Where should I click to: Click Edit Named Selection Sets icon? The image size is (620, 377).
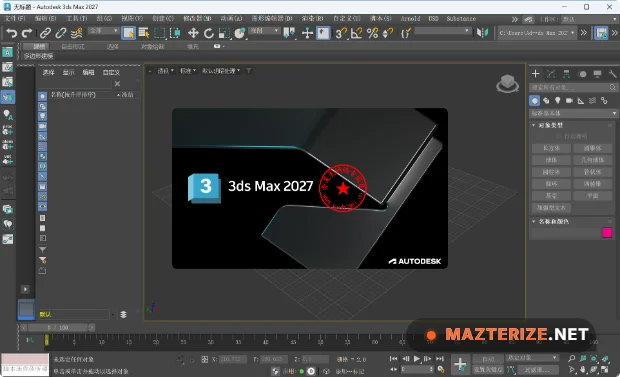(x=406, y=33)
